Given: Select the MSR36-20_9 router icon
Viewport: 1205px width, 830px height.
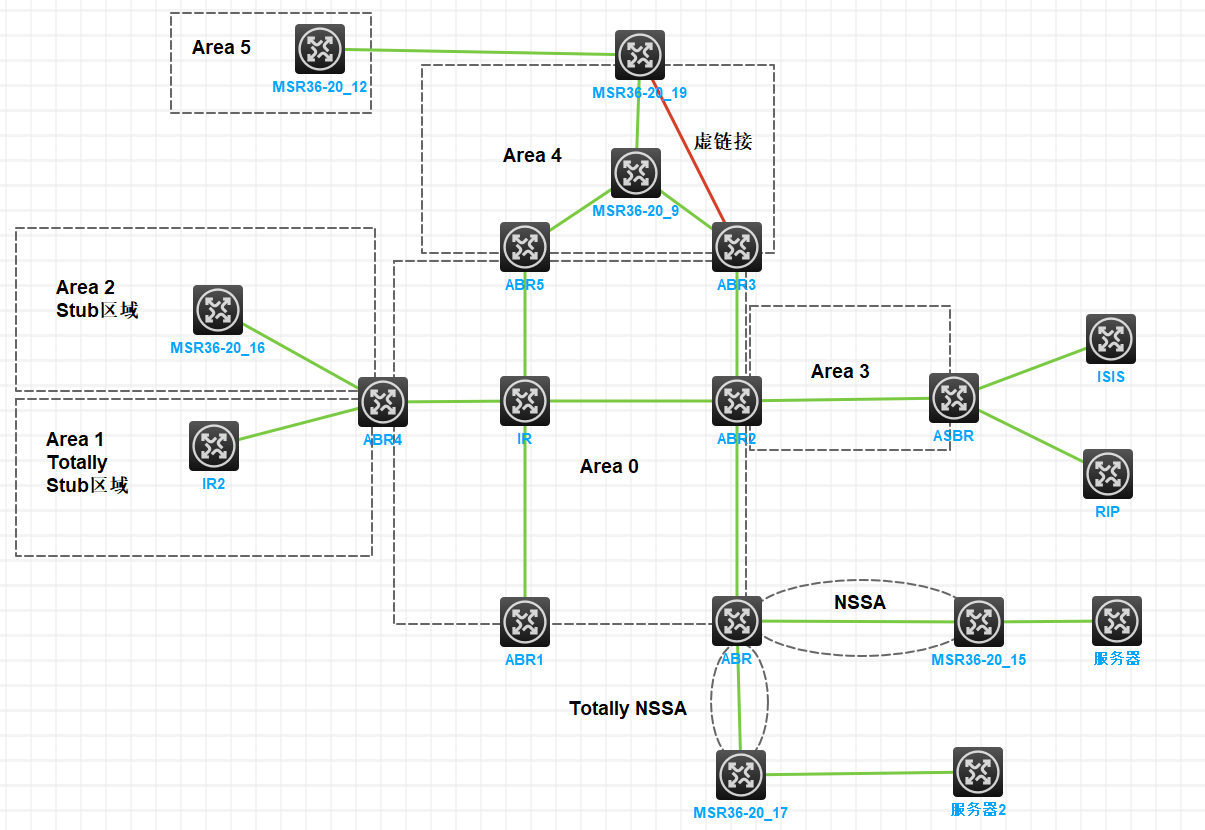Looking at the screenshot, I should click(x=636, y=173).
